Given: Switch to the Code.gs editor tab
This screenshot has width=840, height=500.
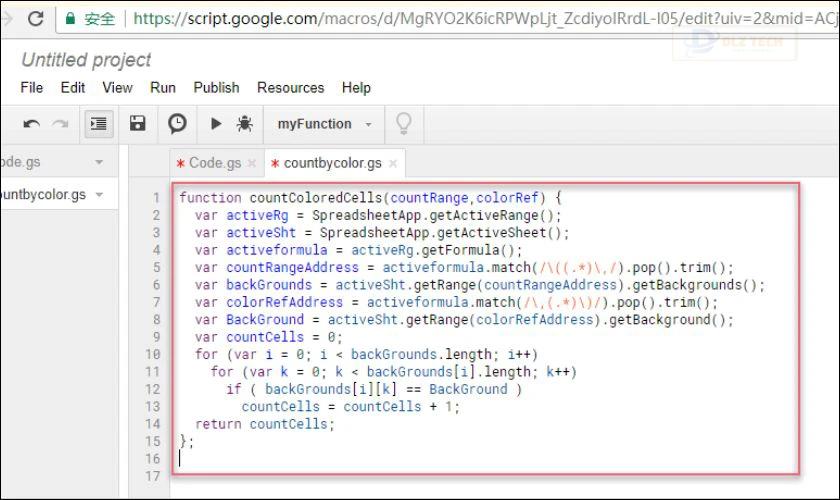Looking at the screenshot, I should (x=215, y=163).
